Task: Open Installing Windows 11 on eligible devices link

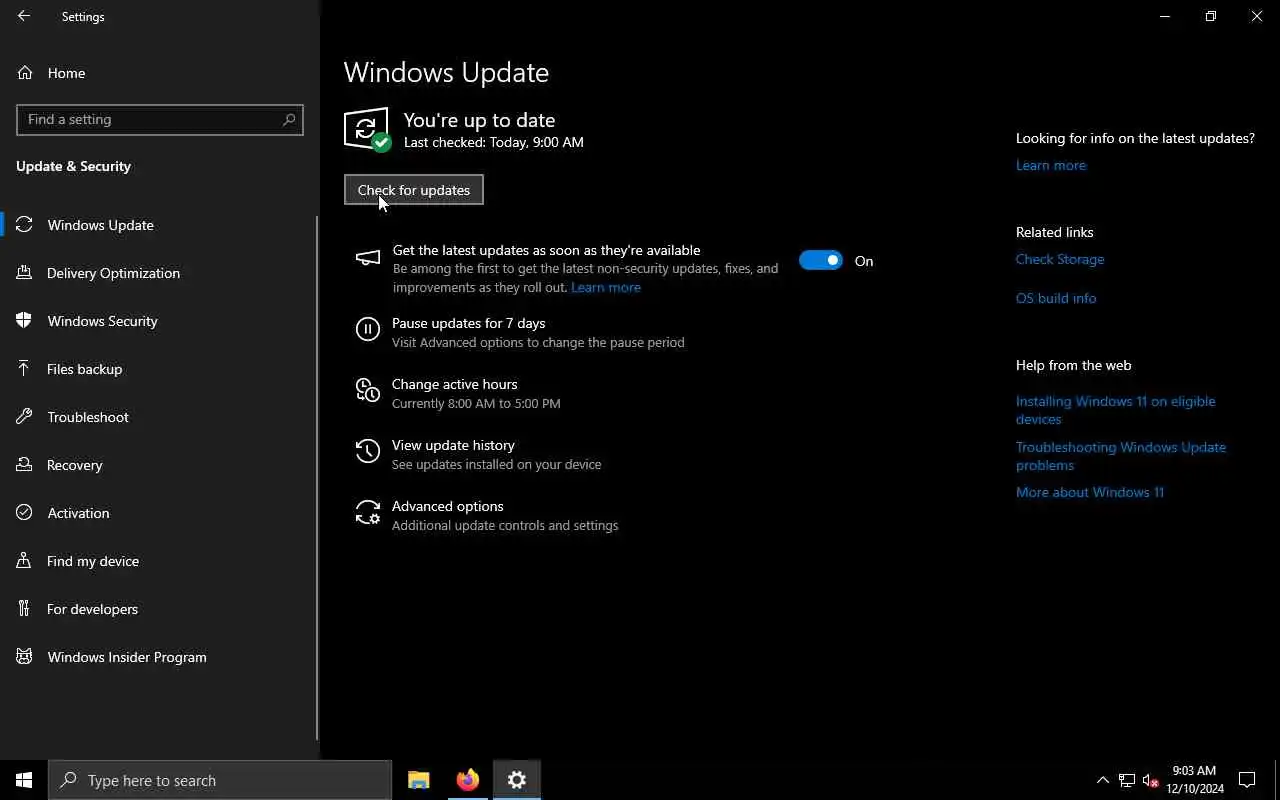Action: coord(1116,410)
